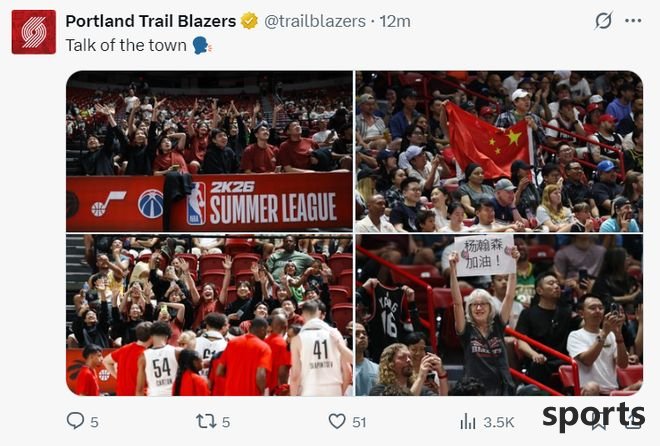
Task: Click the Grok explain-post icon
Action: pyautogui.click(x=603, y=21)
